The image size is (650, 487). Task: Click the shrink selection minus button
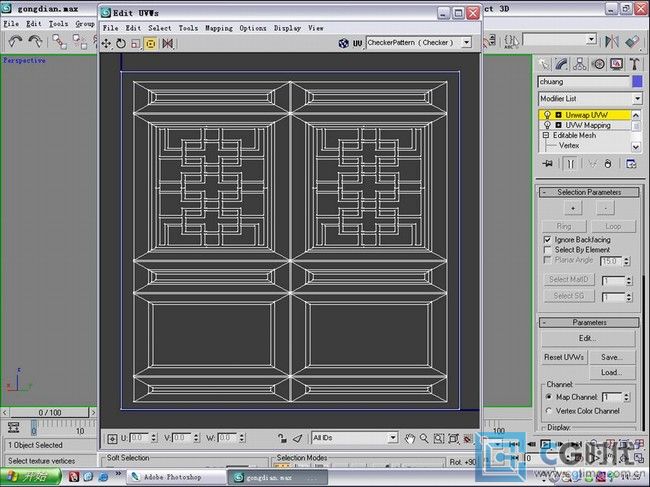click(605, 208)
